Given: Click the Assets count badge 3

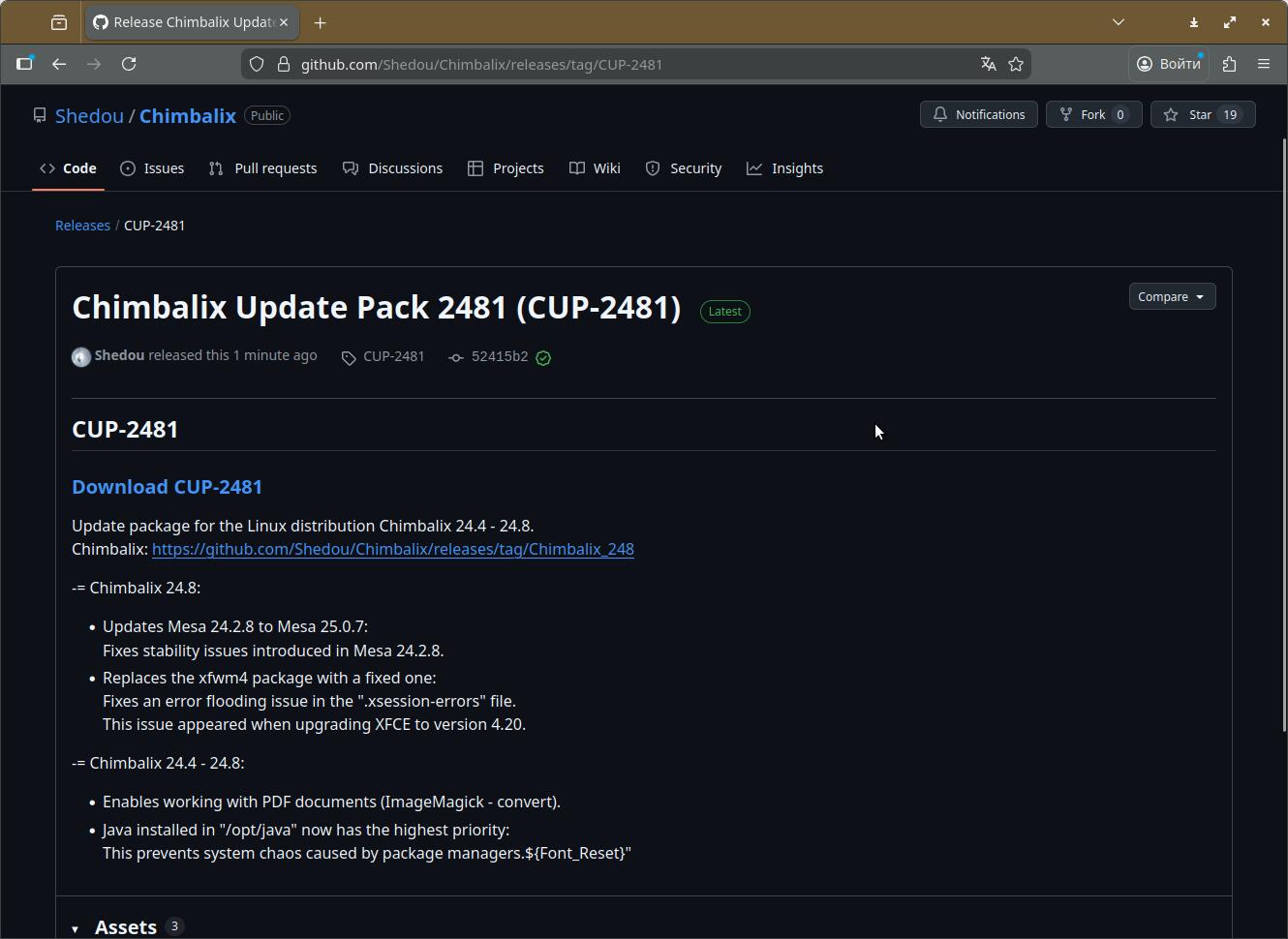Looking at the screenshot, I should 174,926.
